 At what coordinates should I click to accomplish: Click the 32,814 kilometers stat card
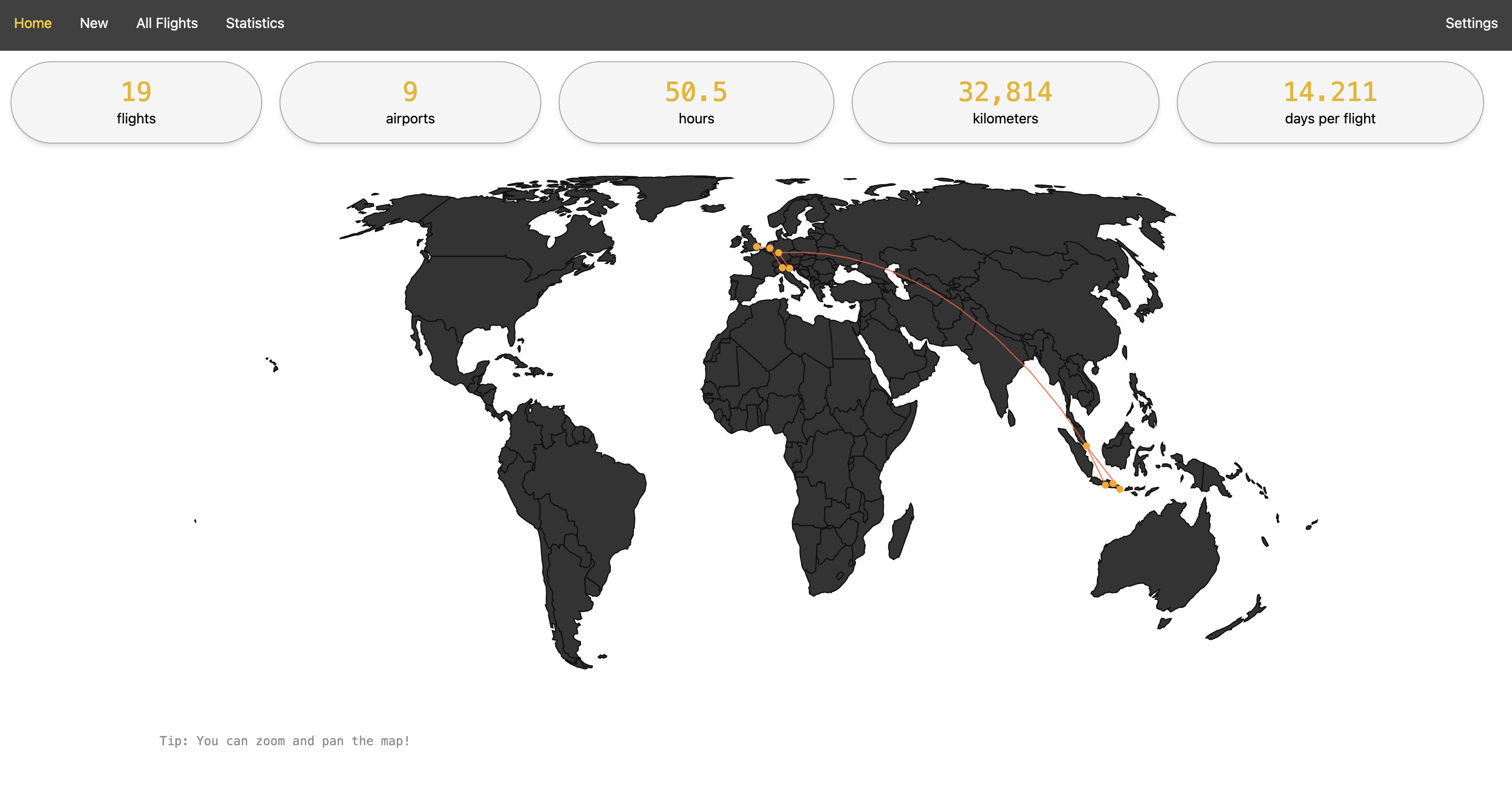1005,102
